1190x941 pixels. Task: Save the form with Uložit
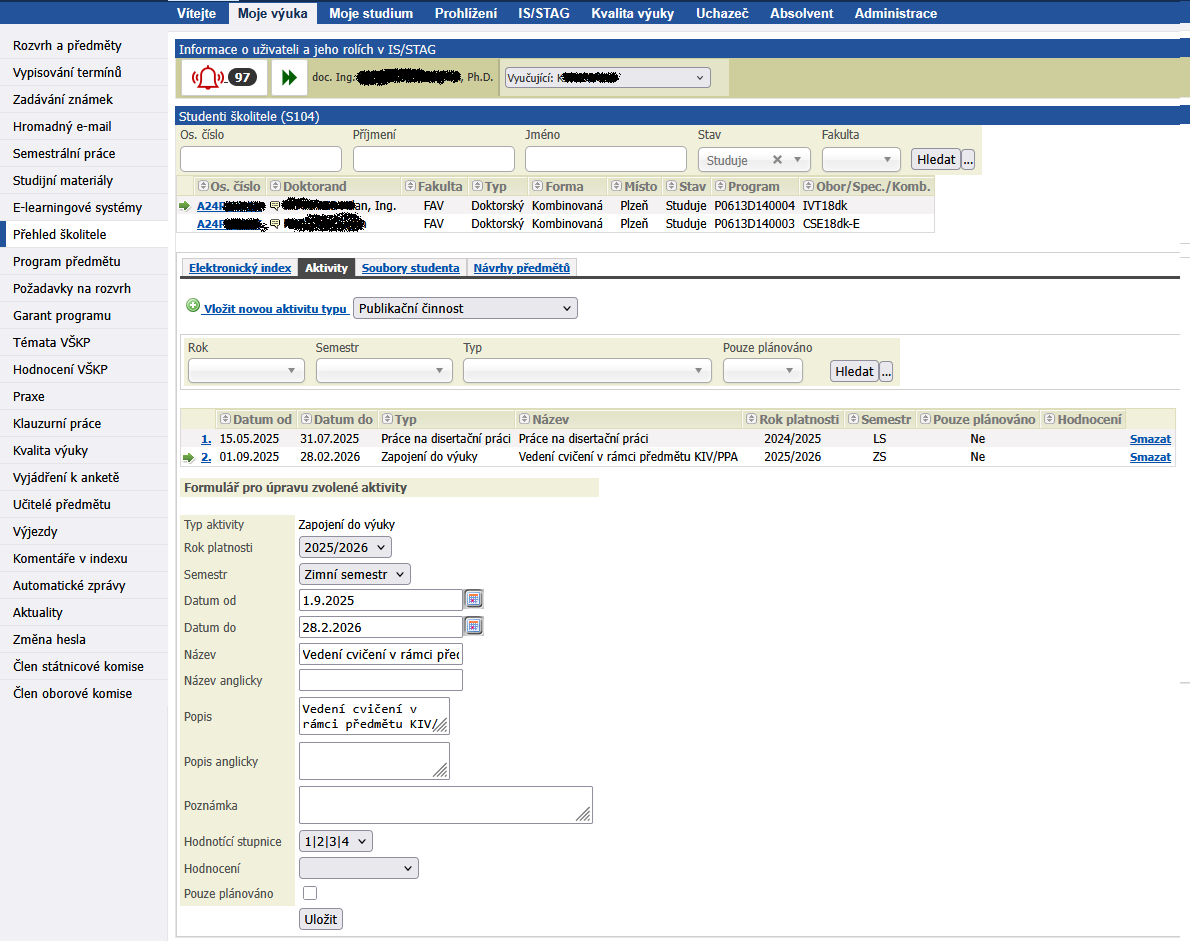point(321,919)
